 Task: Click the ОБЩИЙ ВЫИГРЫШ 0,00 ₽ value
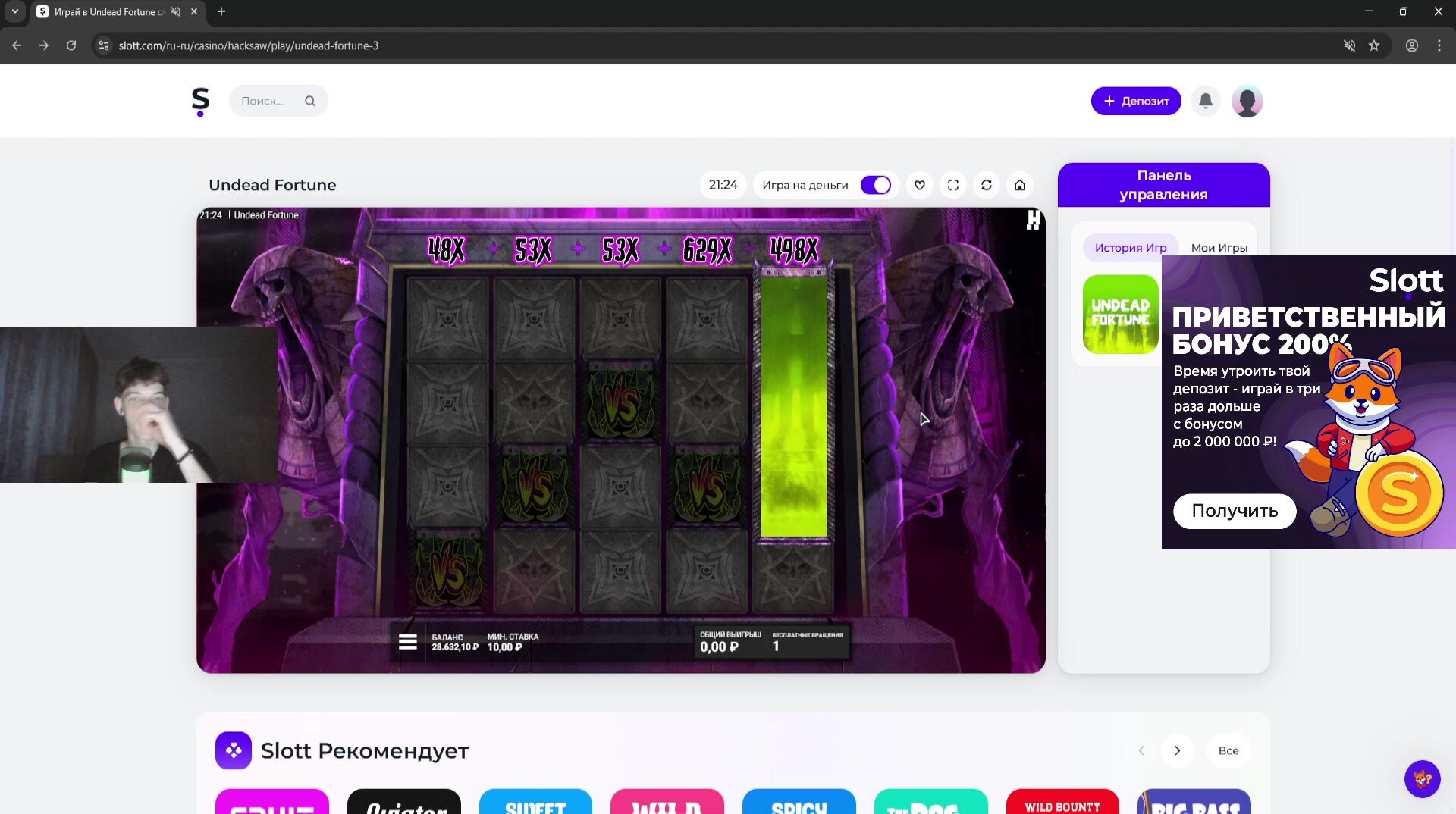click(x=719, y=647)
